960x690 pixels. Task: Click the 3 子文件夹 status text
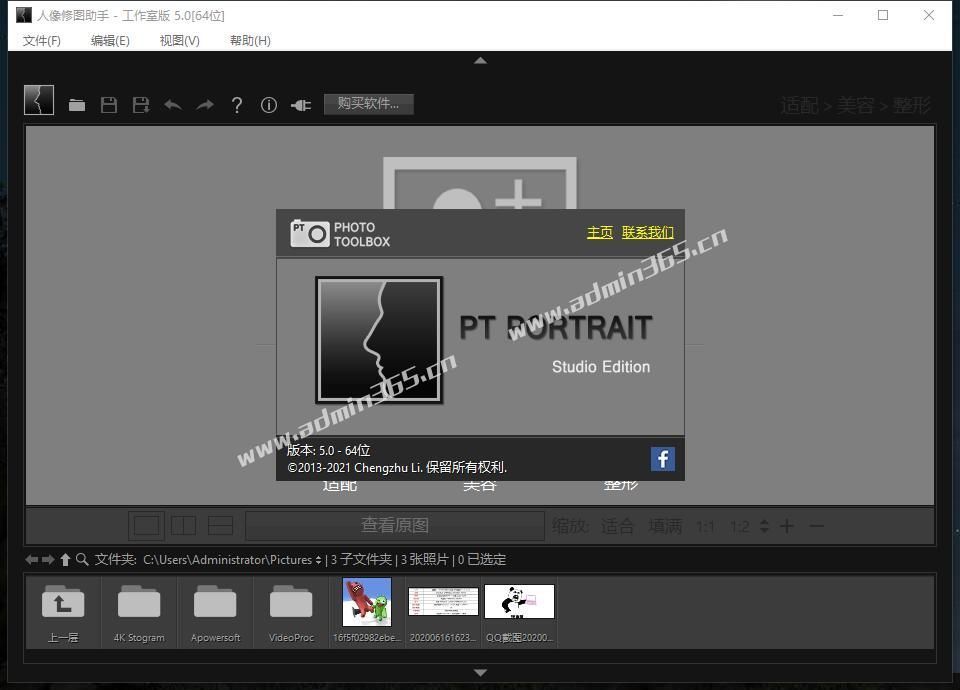(x=361, y=560)
